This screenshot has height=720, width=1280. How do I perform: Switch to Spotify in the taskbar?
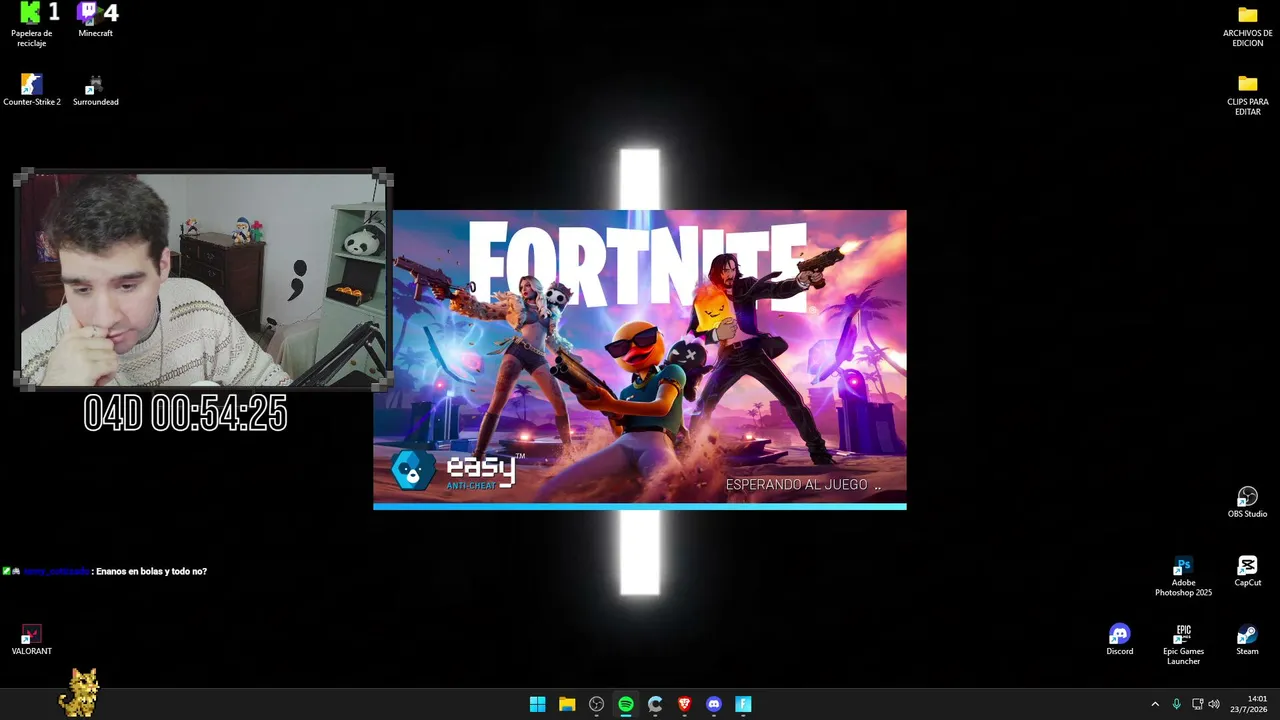click(626, 704)
